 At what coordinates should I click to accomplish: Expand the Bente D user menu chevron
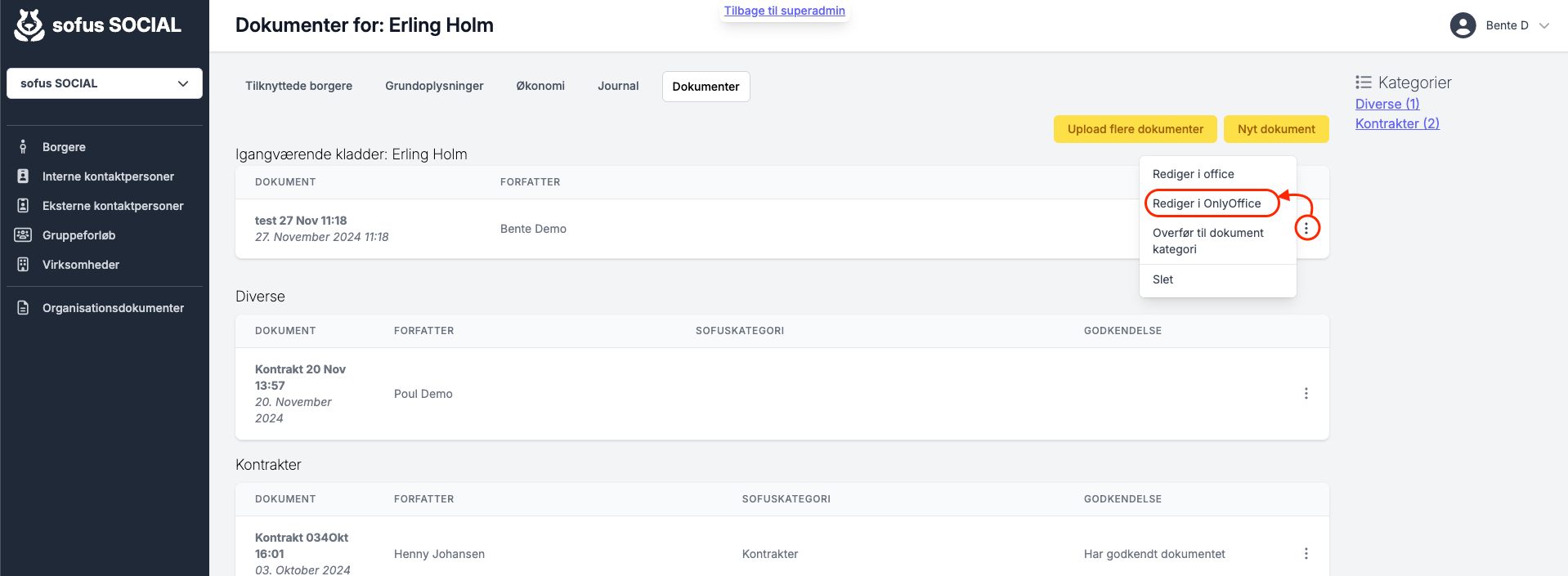1544,25
